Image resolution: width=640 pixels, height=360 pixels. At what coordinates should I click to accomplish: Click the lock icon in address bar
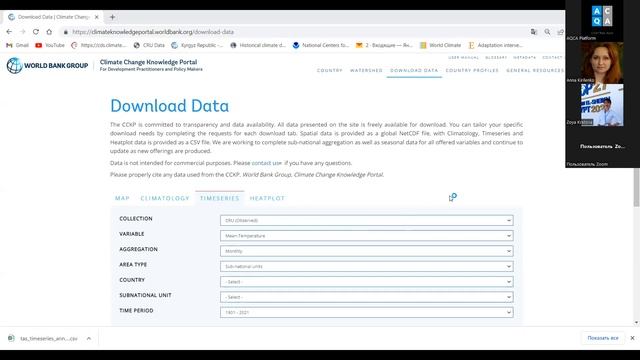[x=65, y=32]
